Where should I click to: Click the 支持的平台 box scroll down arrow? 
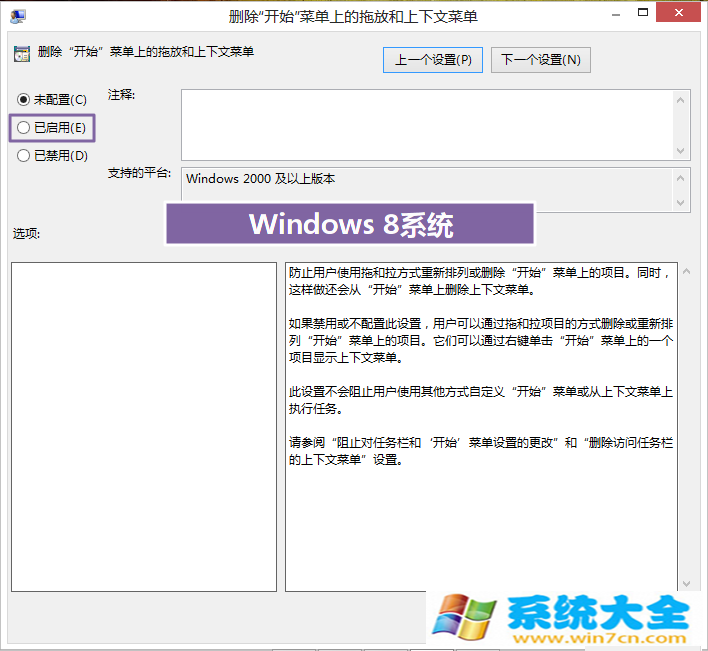[681, 204]
